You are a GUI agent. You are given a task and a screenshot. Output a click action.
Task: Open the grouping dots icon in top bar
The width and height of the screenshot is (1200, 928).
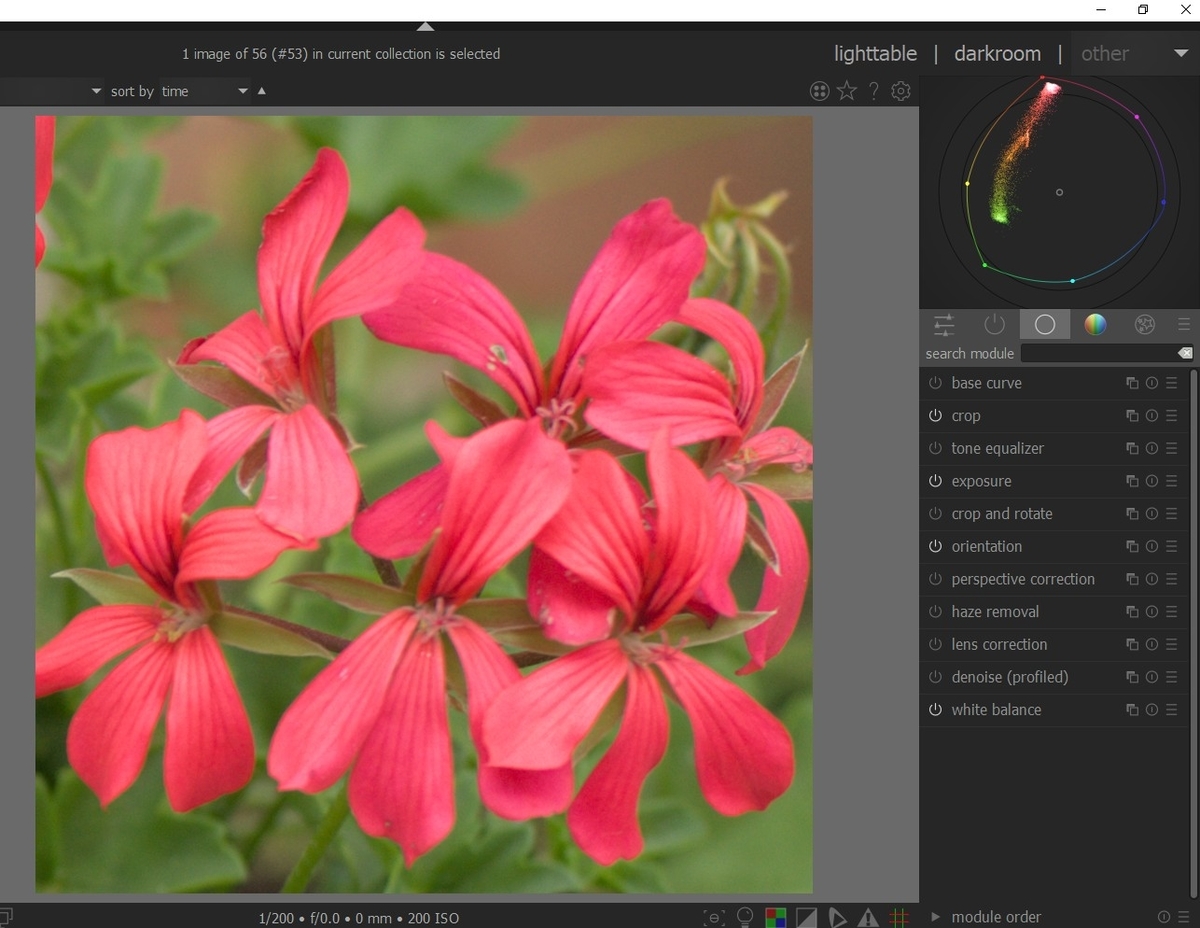click(820, 91)
